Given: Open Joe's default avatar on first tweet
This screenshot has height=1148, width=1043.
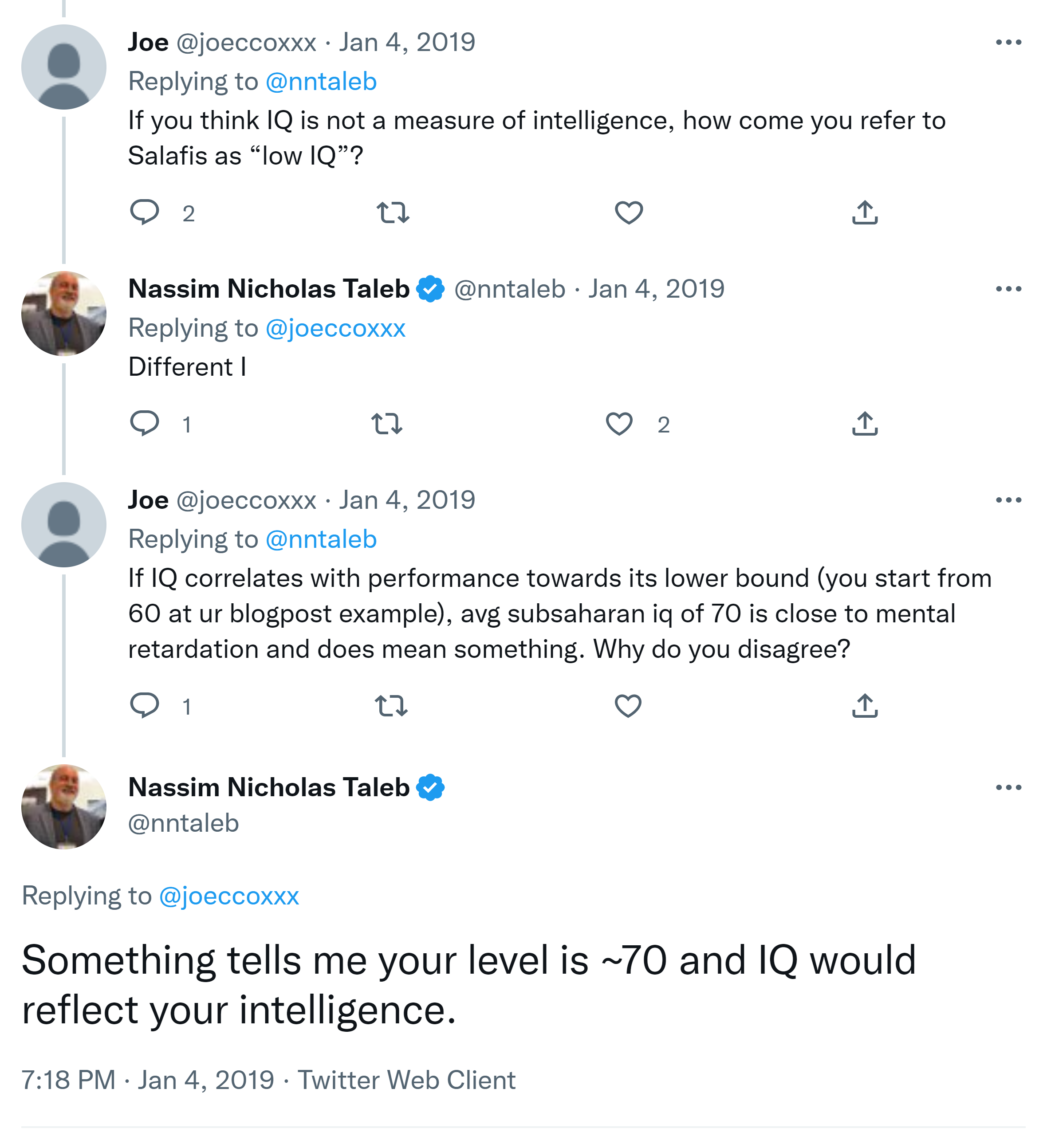Looking at the screenshot, I should tap(64, 67).
